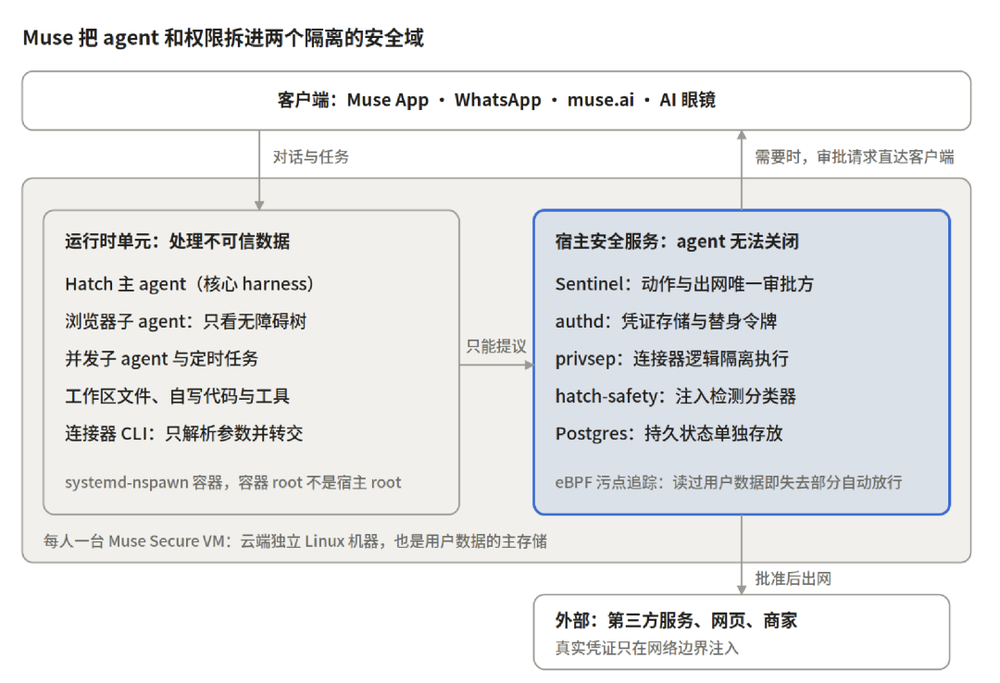The width and height of the screenshot is (1000, 683).
Task: Click the 需要时，审批请求直达客户端 label
Action: click(854, 157)
